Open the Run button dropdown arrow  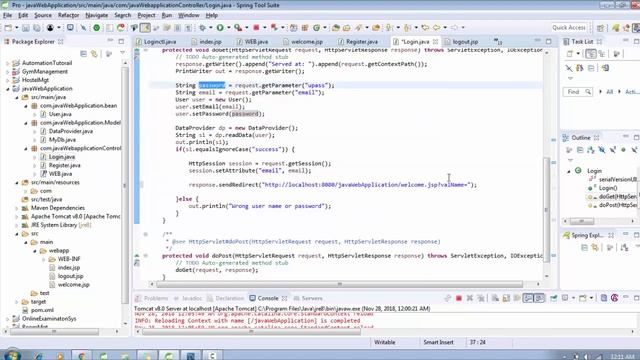[x=228, y=28]
